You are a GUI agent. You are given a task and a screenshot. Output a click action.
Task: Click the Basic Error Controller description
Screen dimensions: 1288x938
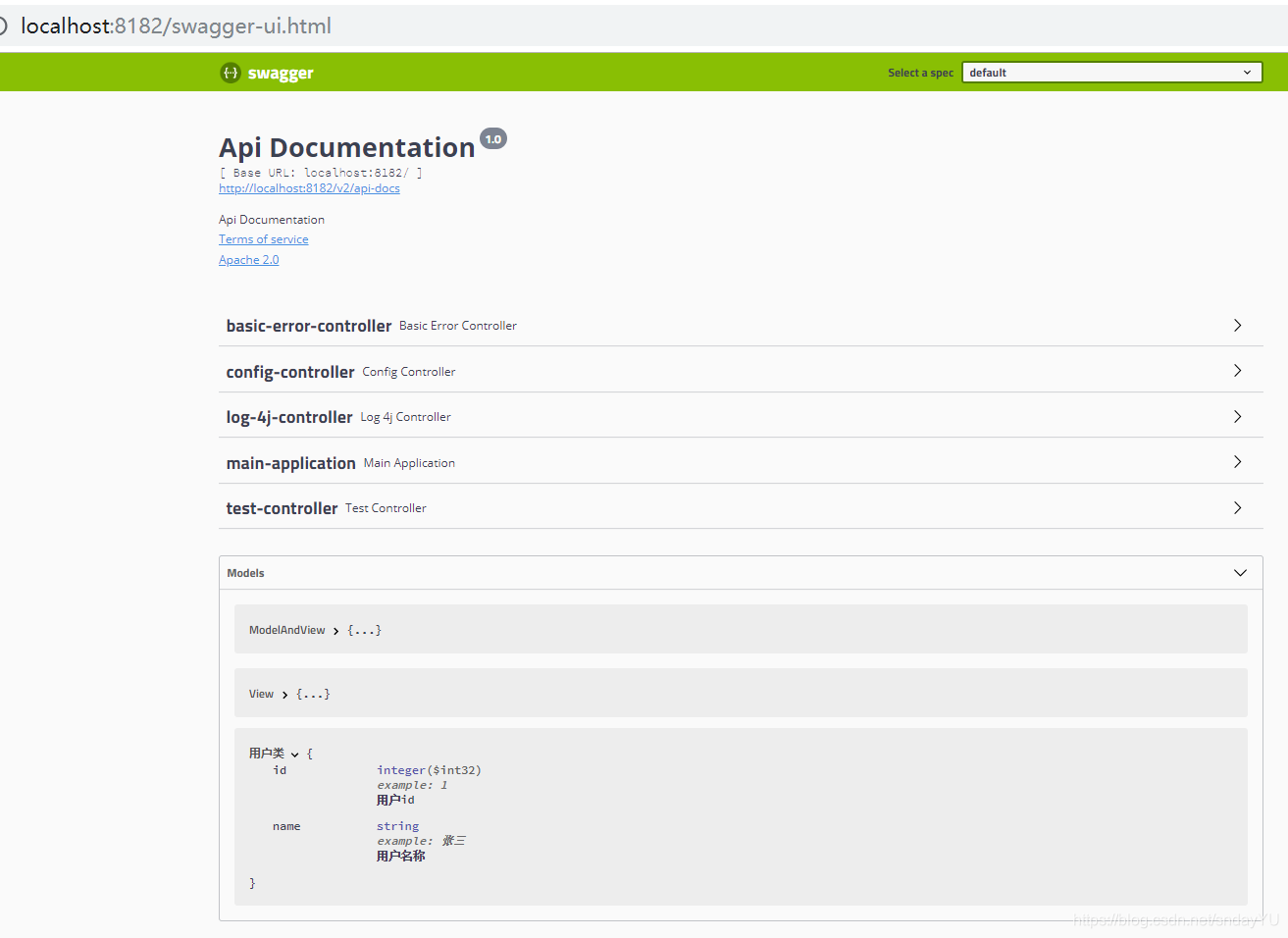tap(458, 326)
